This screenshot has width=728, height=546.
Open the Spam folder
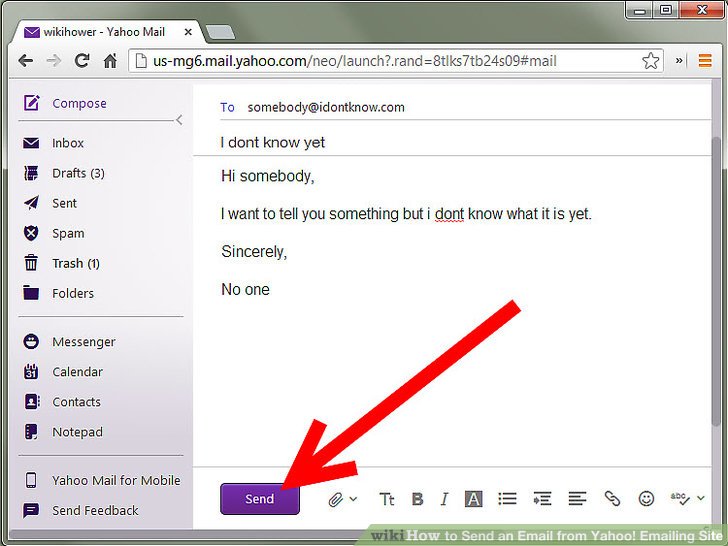(x=68, y=233)
